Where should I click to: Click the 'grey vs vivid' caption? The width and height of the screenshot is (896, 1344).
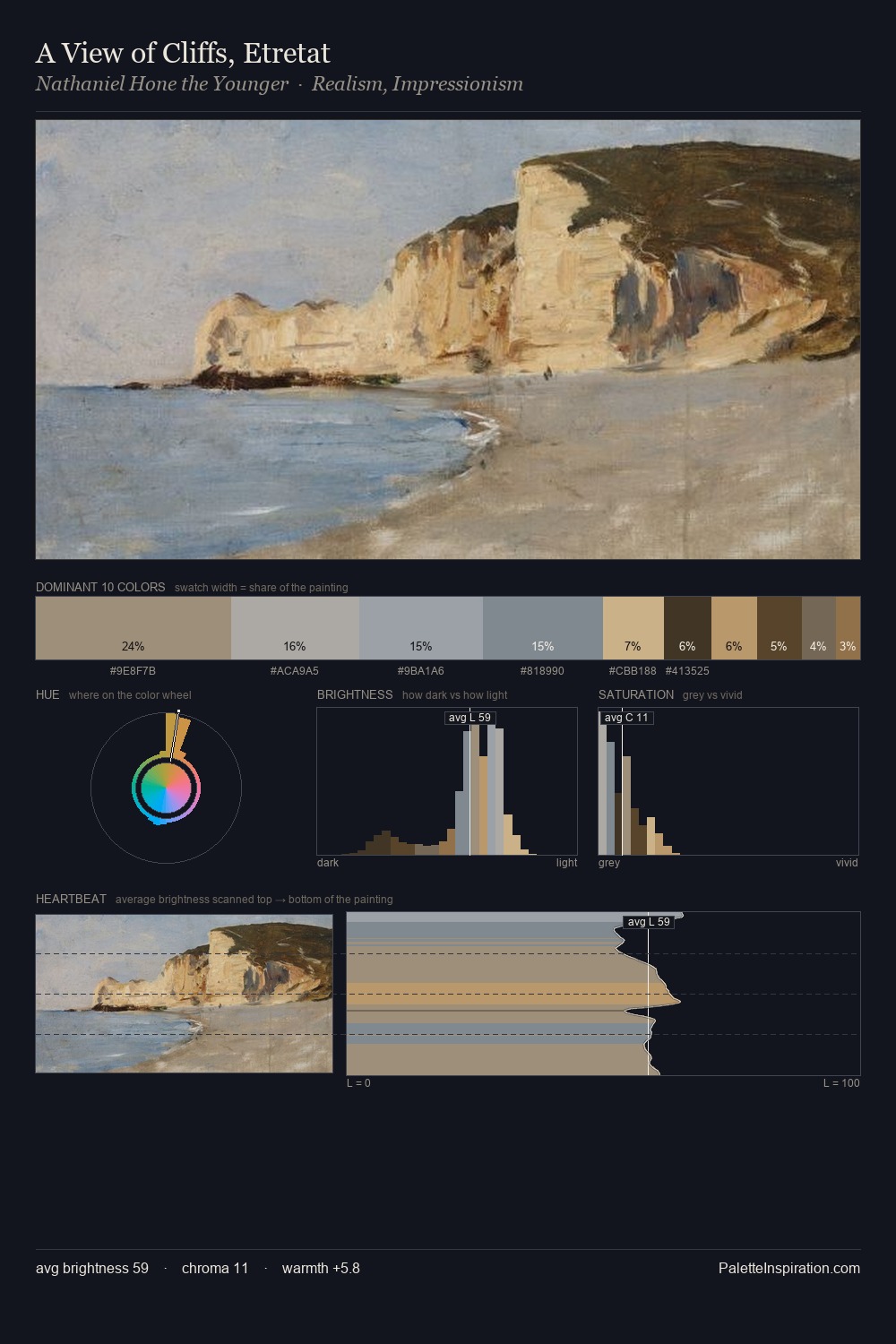[712, 695]
